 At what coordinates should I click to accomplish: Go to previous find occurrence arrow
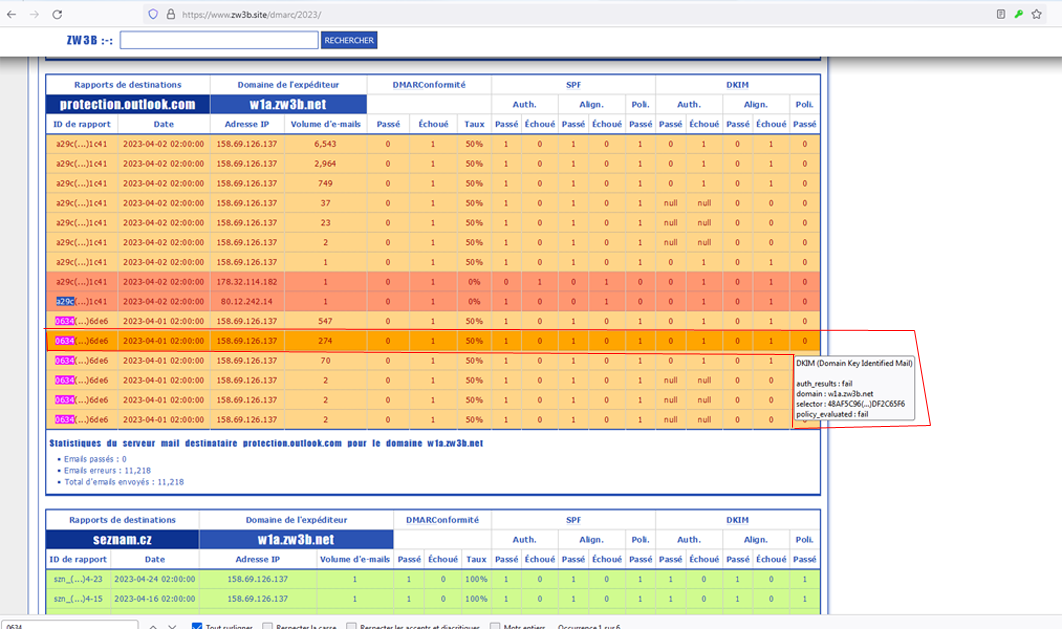(153, 626)
